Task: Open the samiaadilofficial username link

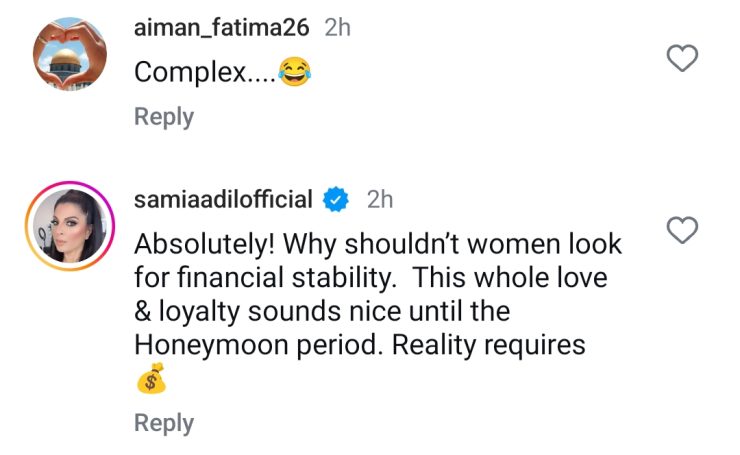Action: 223,200
